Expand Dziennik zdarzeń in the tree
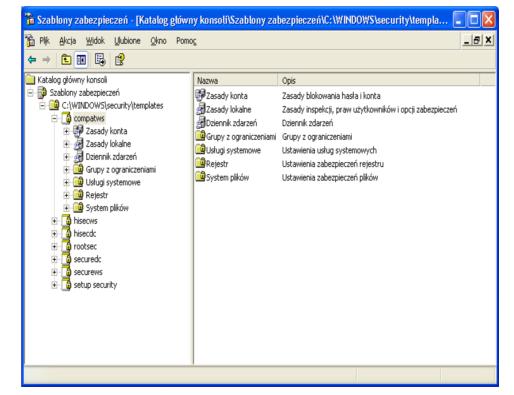Viewport: 514px width, 395px height. click(66, 157)
